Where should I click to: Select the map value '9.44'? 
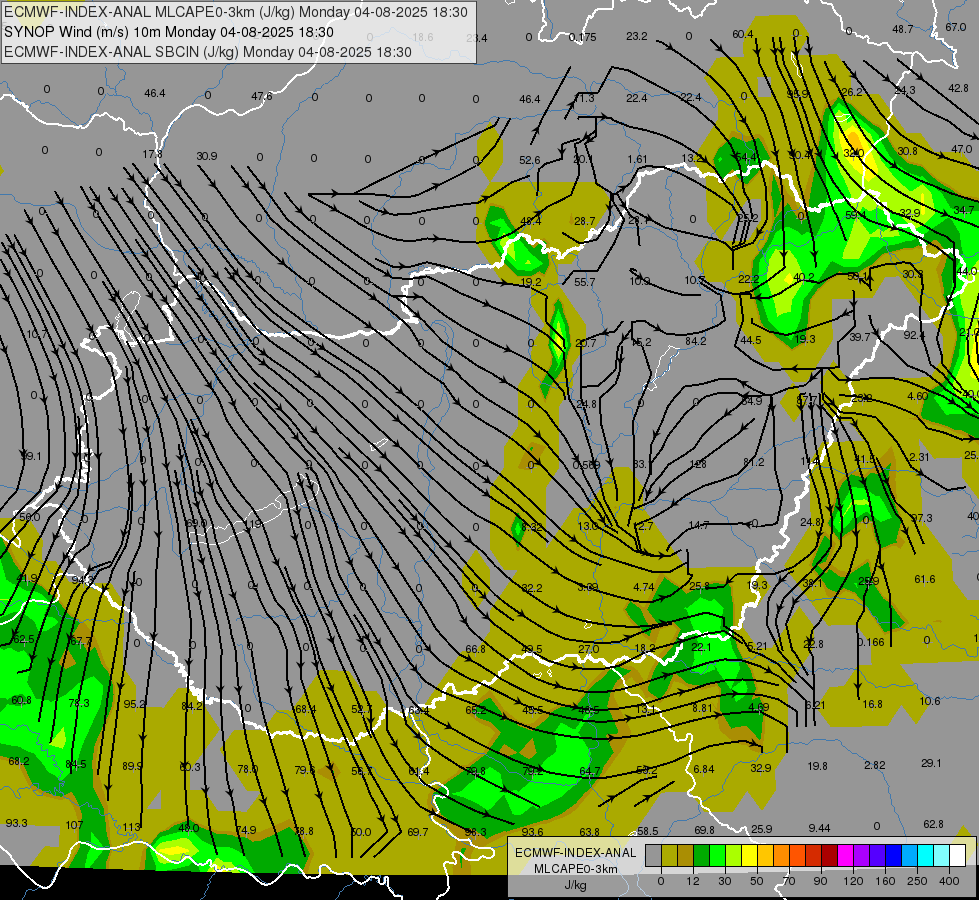(x=819, y=828)
